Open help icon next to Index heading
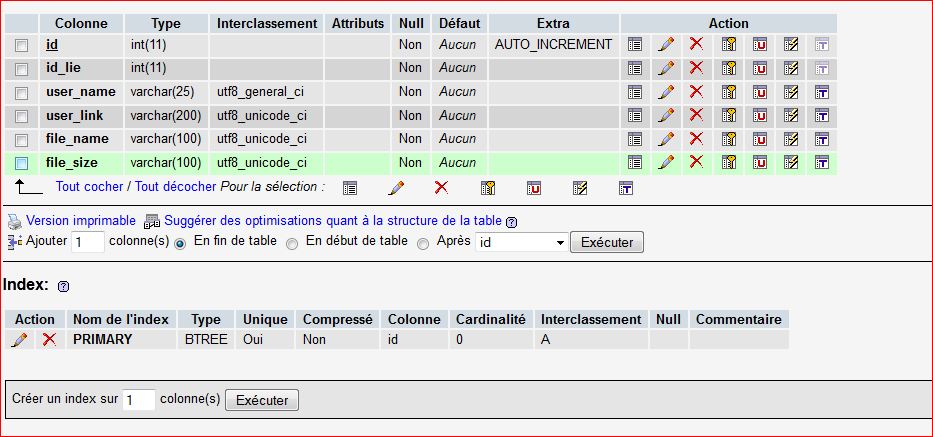 tap(64, 286)
